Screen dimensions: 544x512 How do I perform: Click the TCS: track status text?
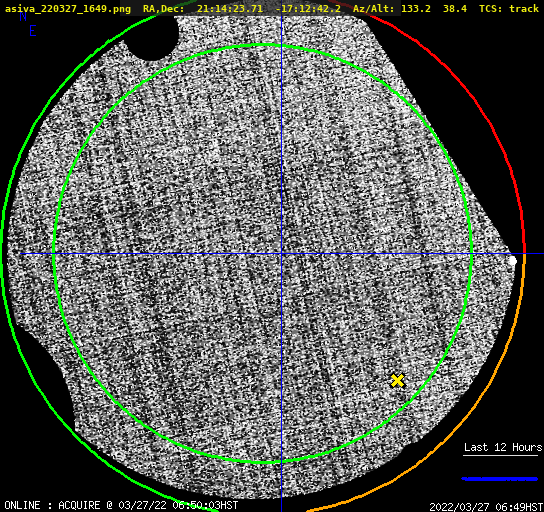click(x=509, y=9)
